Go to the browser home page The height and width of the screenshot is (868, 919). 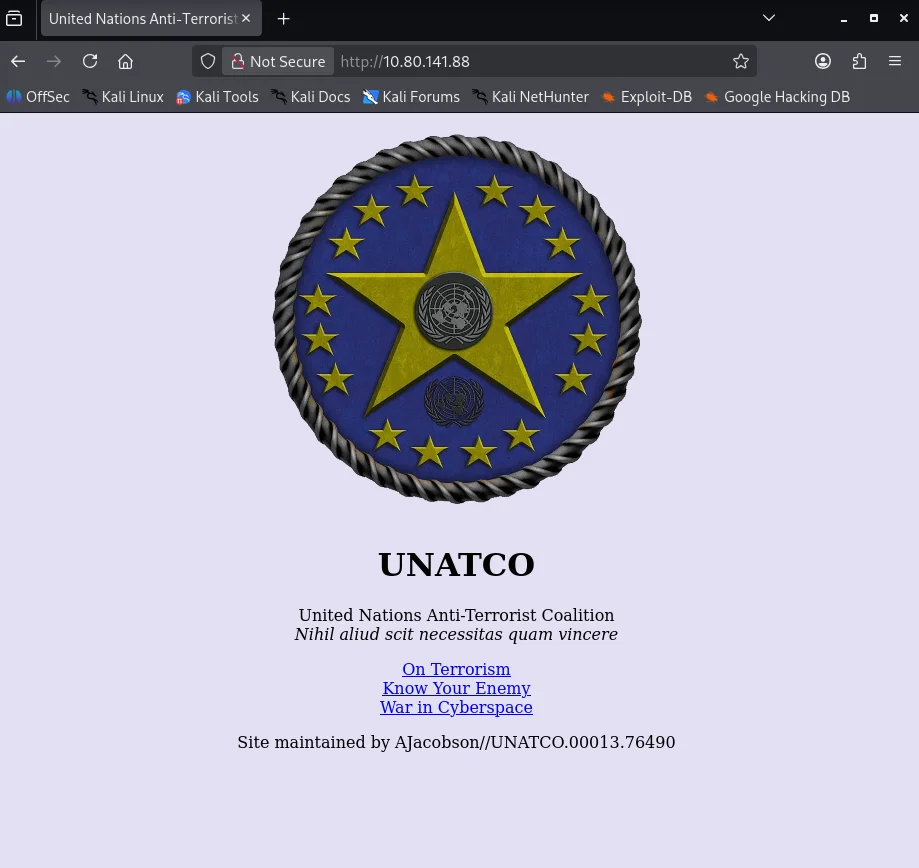[126, 61]
